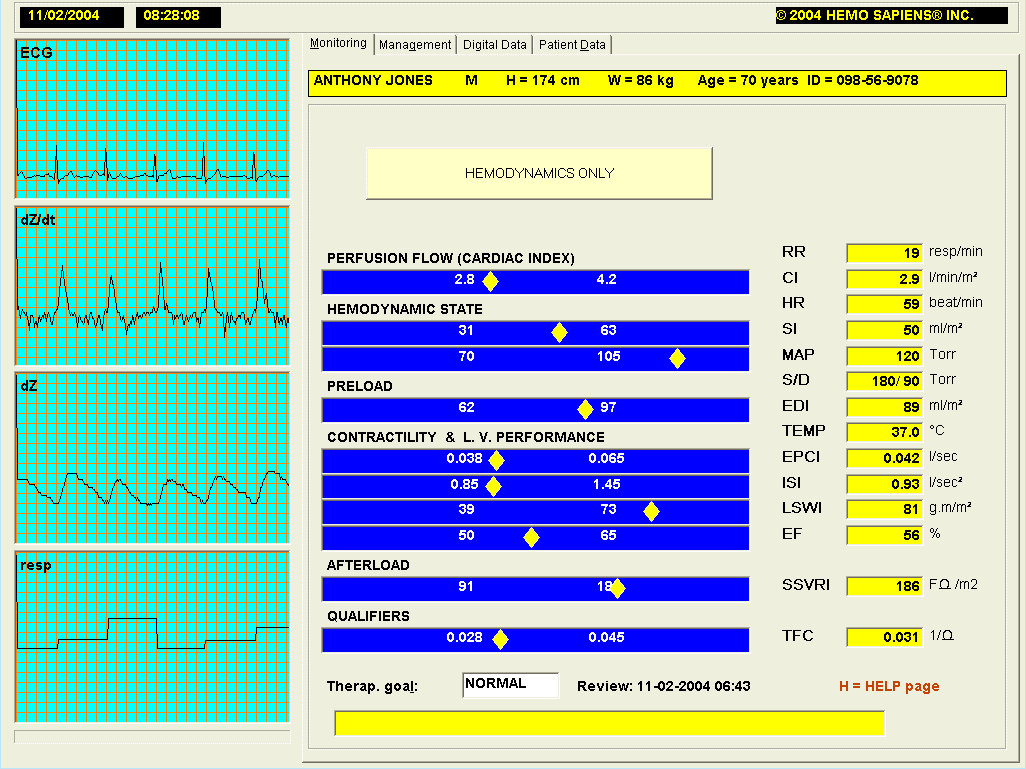Go to the Digital Data tab

(495, 45)
